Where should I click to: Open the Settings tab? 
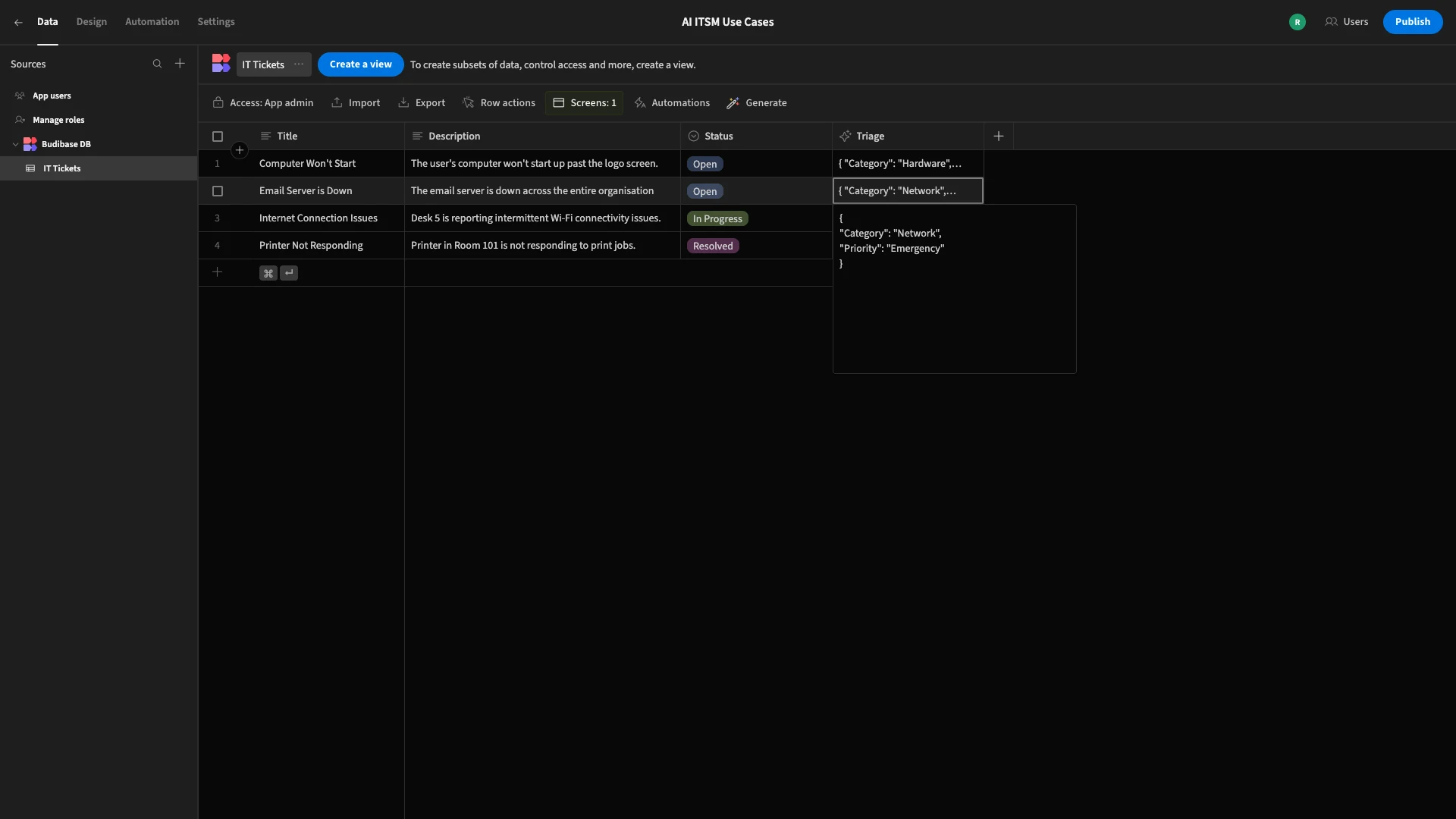215,22
